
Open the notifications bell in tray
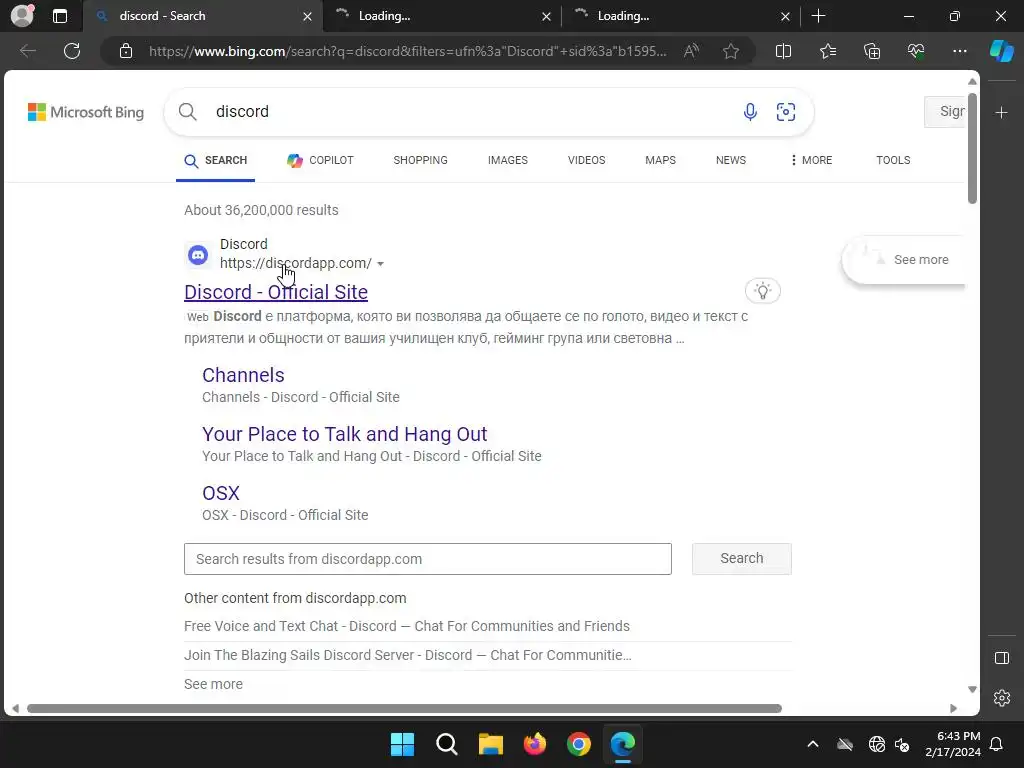[997, 744]
